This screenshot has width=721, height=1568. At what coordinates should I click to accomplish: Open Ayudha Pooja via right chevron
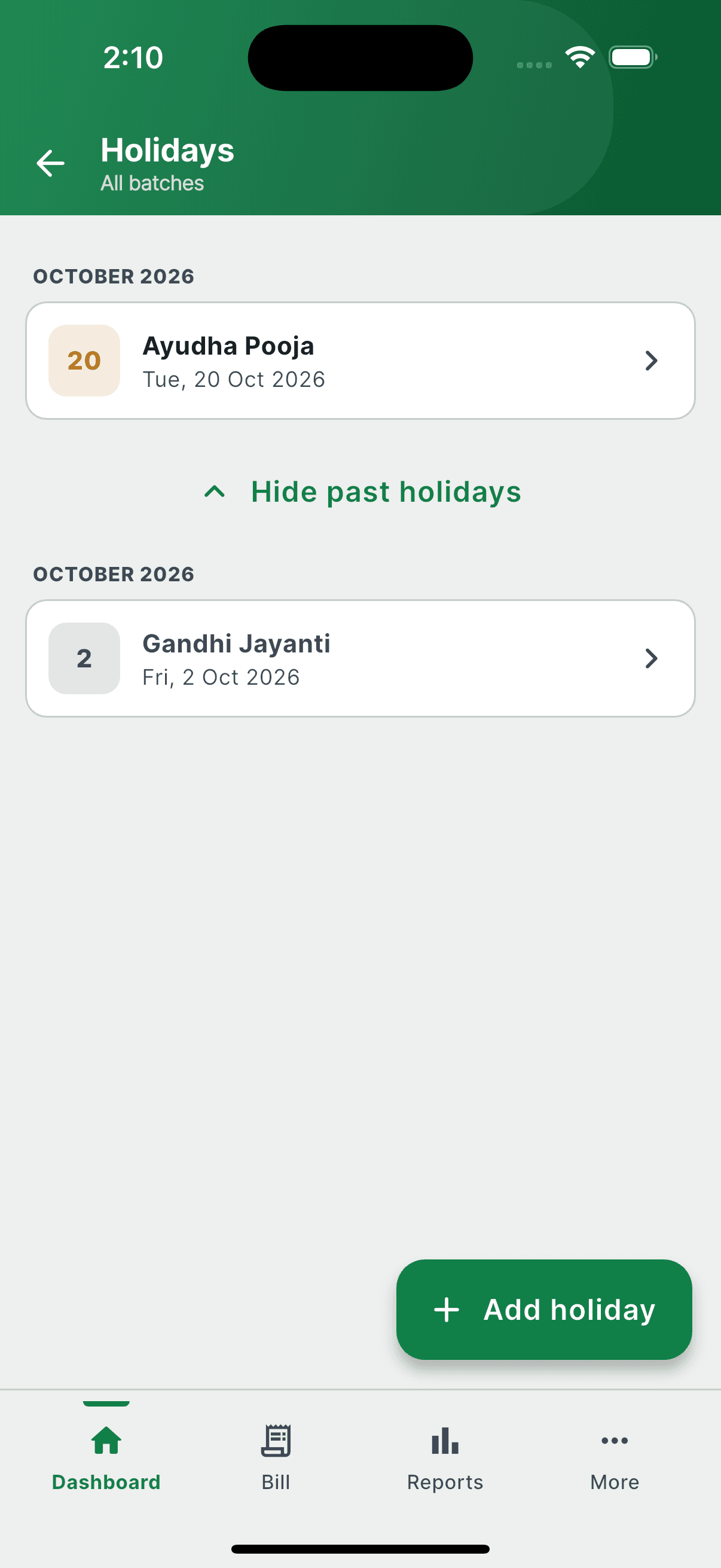pos(651,361)
